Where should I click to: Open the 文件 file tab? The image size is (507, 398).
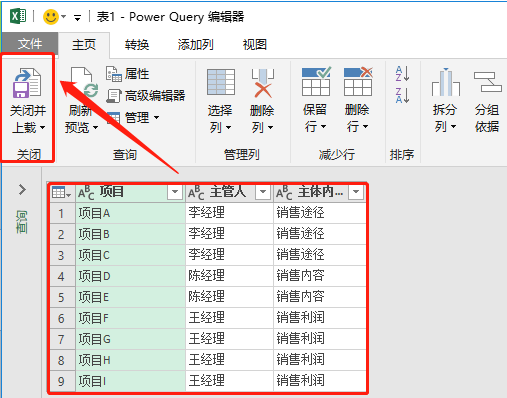coord(30,44)
